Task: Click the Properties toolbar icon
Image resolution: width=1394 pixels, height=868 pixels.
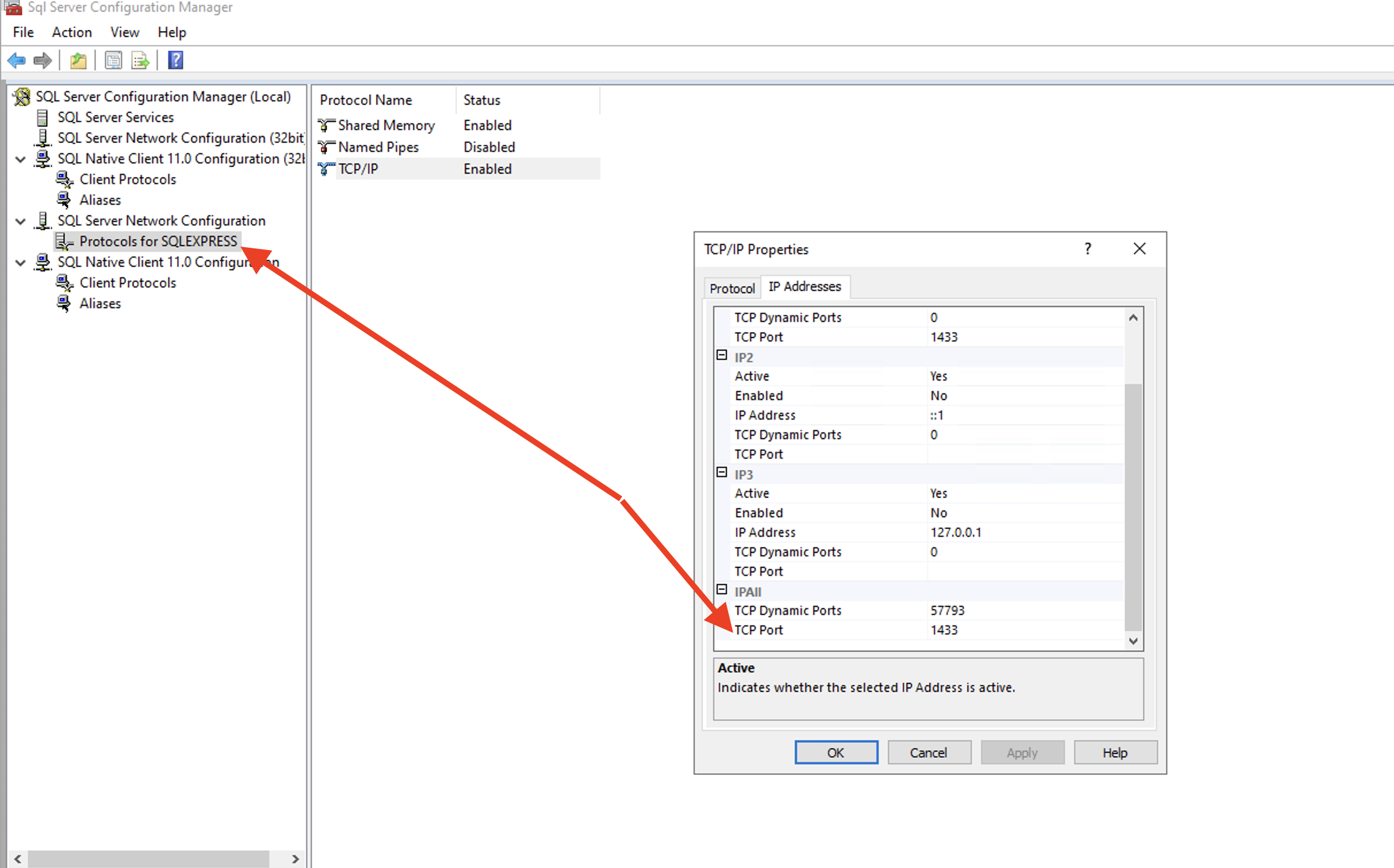Action: [x=113, y=60]
